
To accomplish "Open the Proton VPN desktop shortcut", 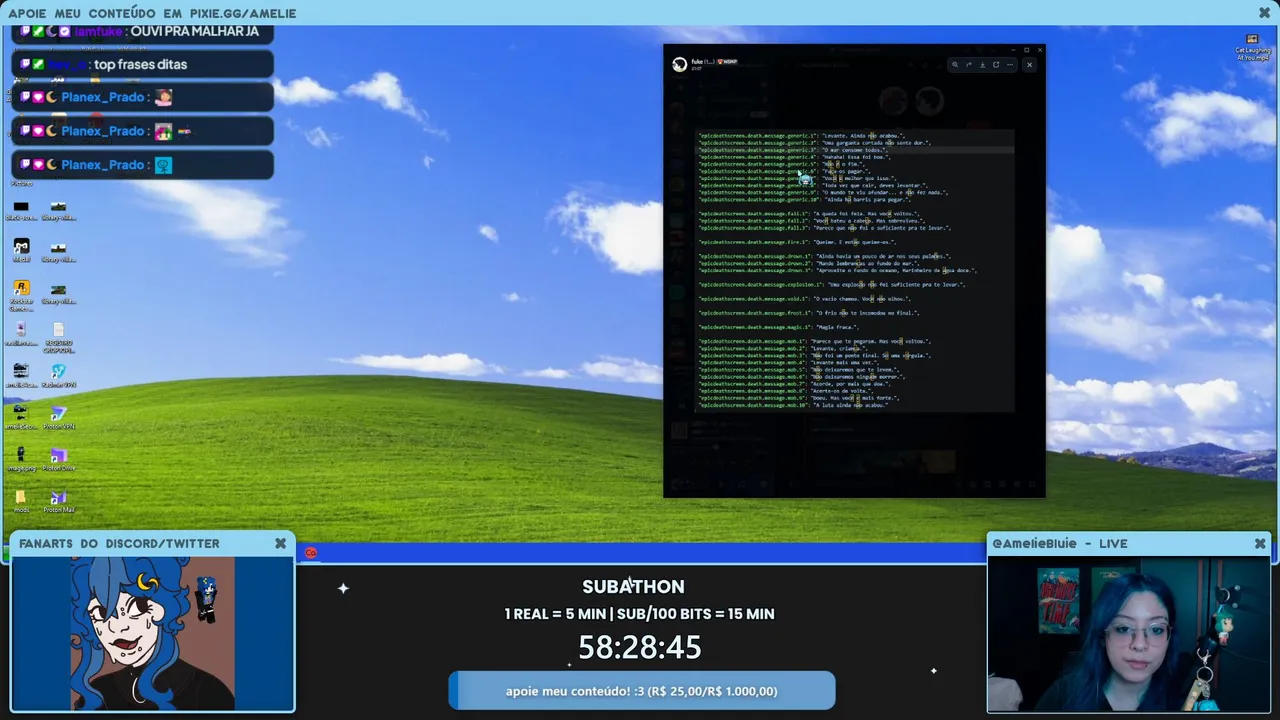I will click(59, 418).
